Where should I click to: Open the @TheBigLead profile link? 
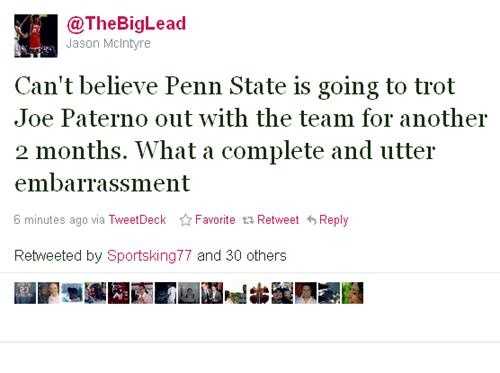click(x=126, y=24)
